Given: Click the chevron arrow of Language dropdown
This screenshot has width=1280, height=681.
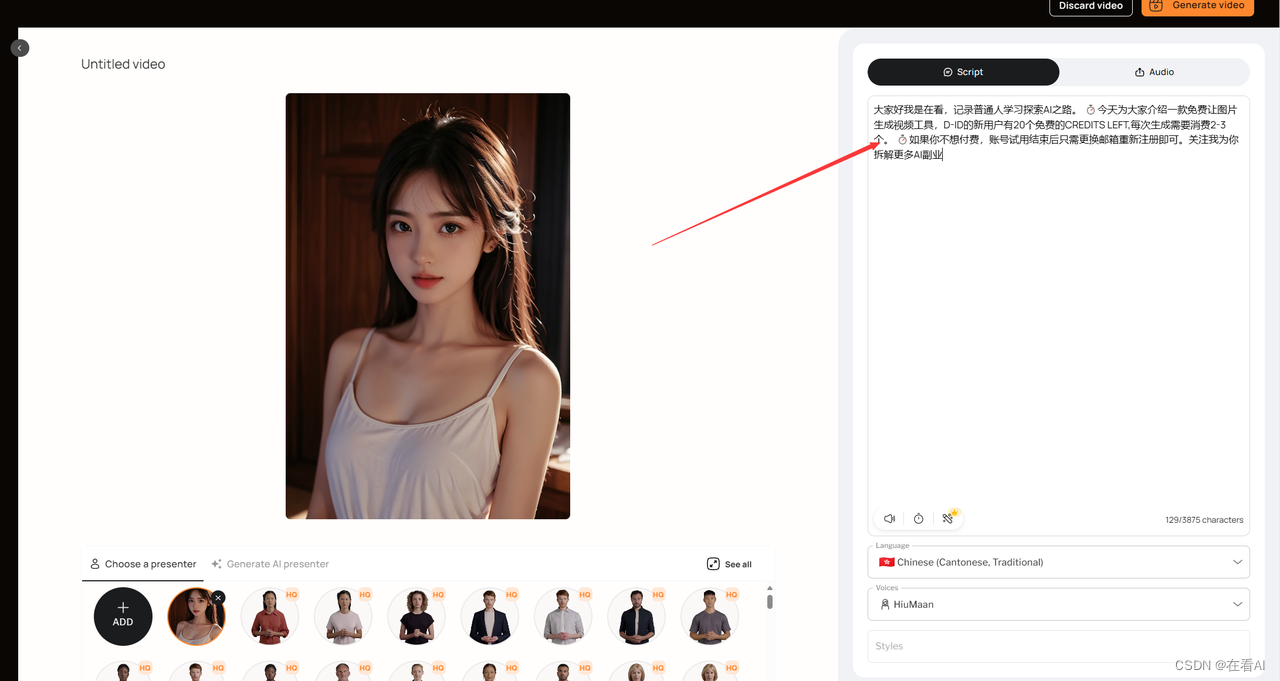Looking at the screenshot, I should point(1239,562).
